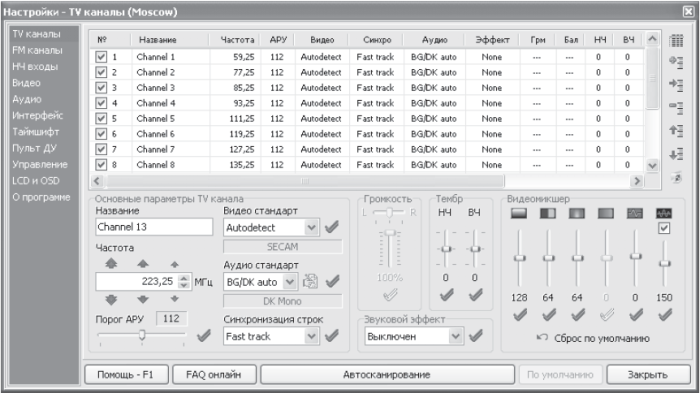Click the copy icon next to Аудио стандарт
Image resolution: width=700 pixels, height=393 pixels.
(x=310, y=281)
